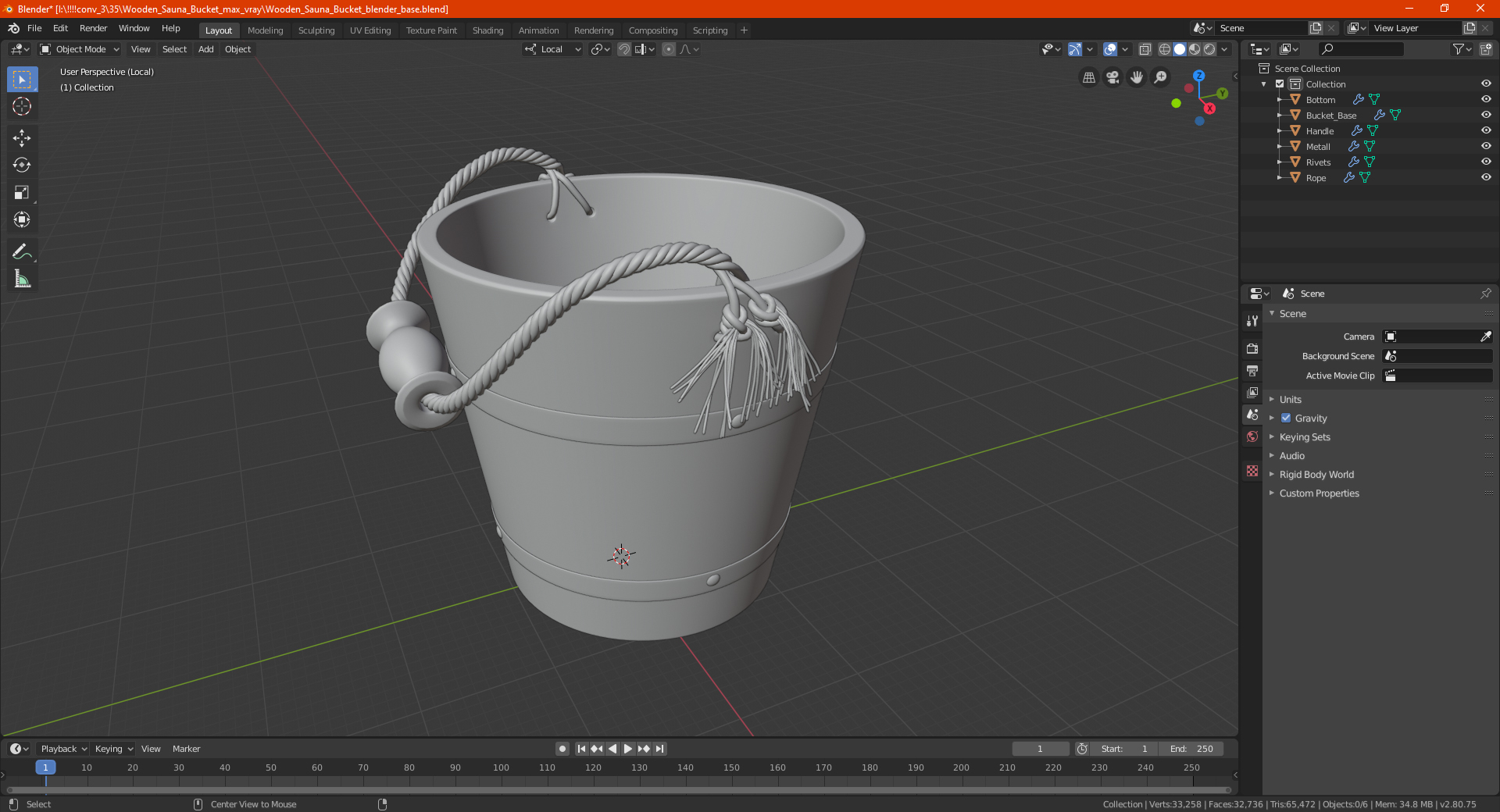1500x812 pixels.
Task: Expand the Keying Sets panel
Action: pos(1304,436)
